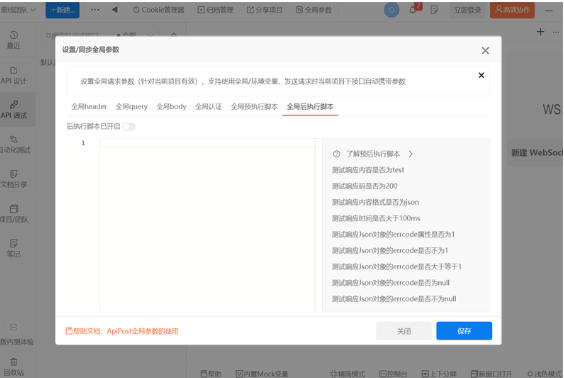Open 归档管理 in top toolbar

tap(215, 10)
